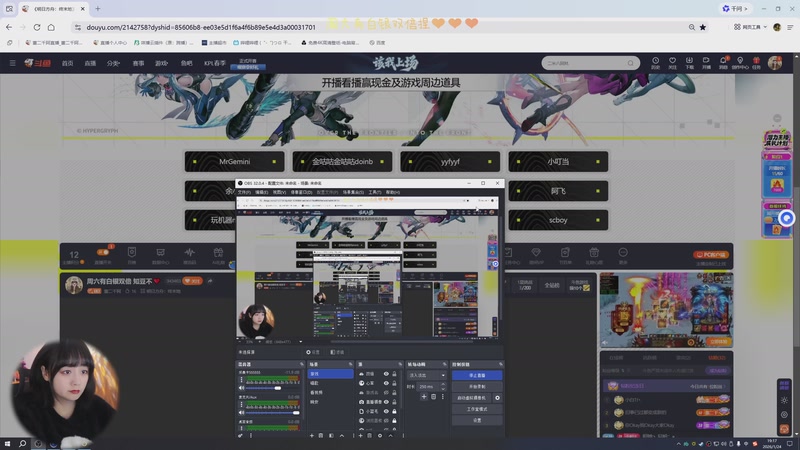This screenshot has width=800, height=450.
Task: Click the Douyu search magnifier icon
Action: coord(631,63)
